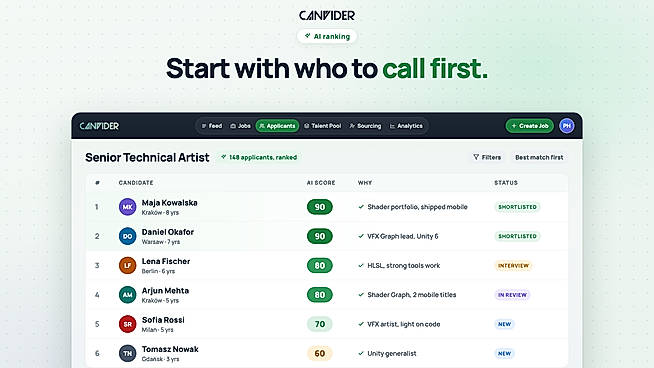Click Maja Kowalska's Shortlisted status badge
The height and width of the screenshot is (368, 654).
[x=517, y=207]
